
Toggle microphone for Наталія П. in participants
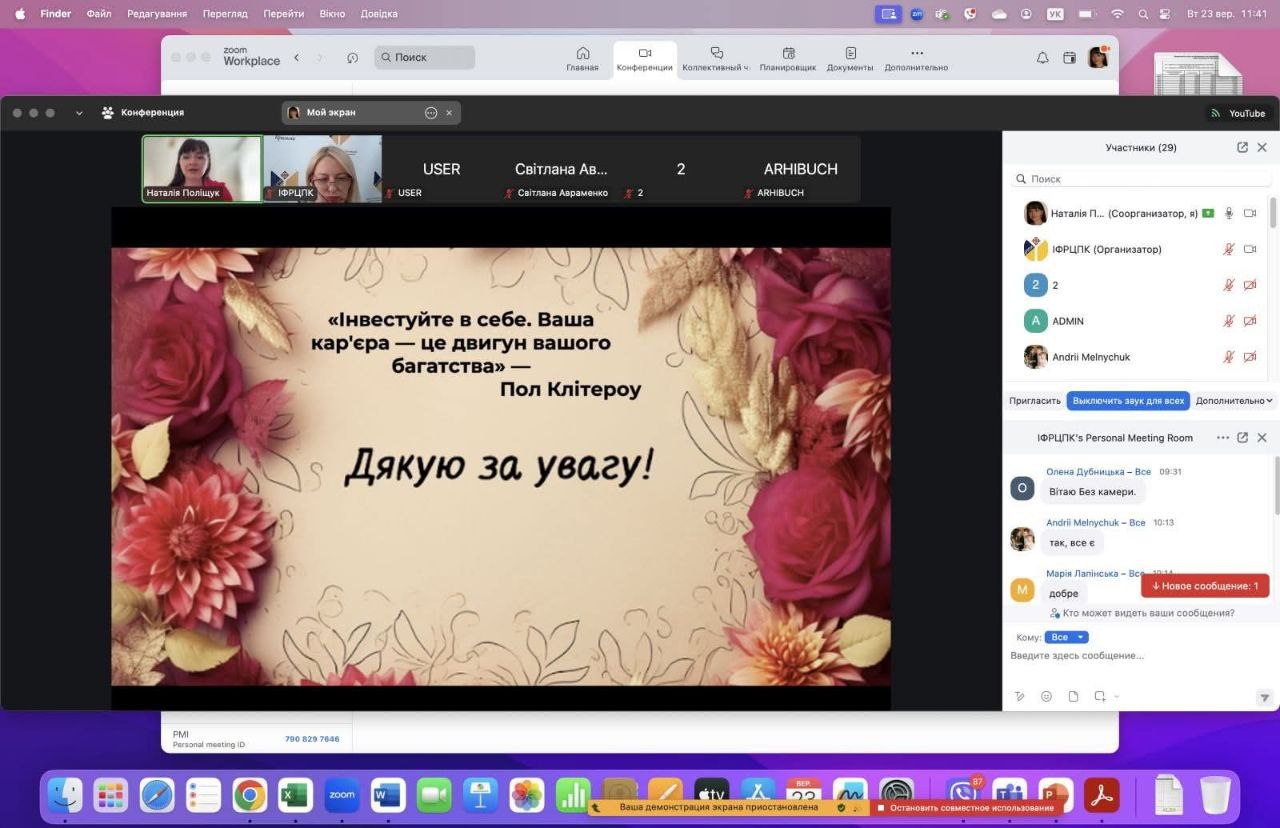1229,213
